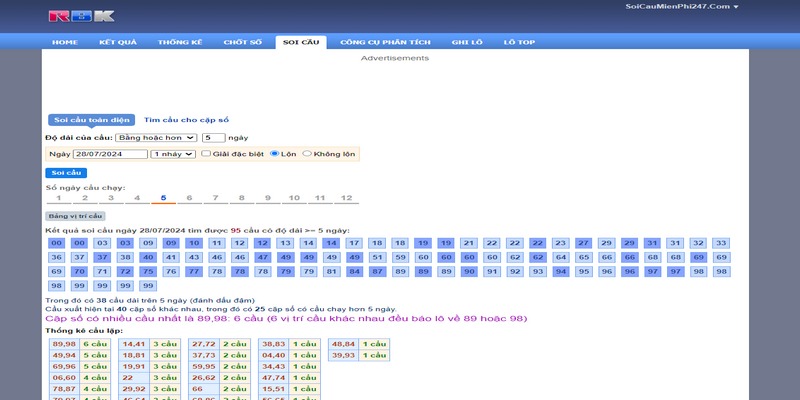Set số ngày cầu chạy to 8
Image resolution: width=800 pixels, height=400 pixels.
tap(241, 198)
